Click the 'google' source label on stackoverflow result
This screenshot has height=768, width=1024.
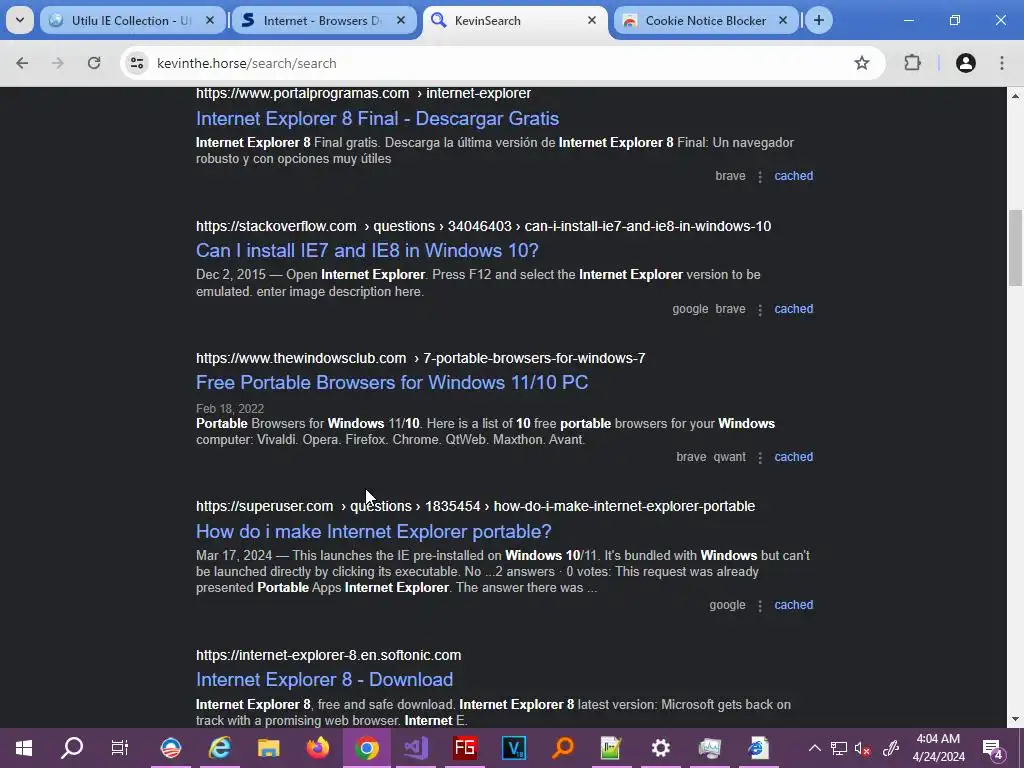click(x=690, y=309)
